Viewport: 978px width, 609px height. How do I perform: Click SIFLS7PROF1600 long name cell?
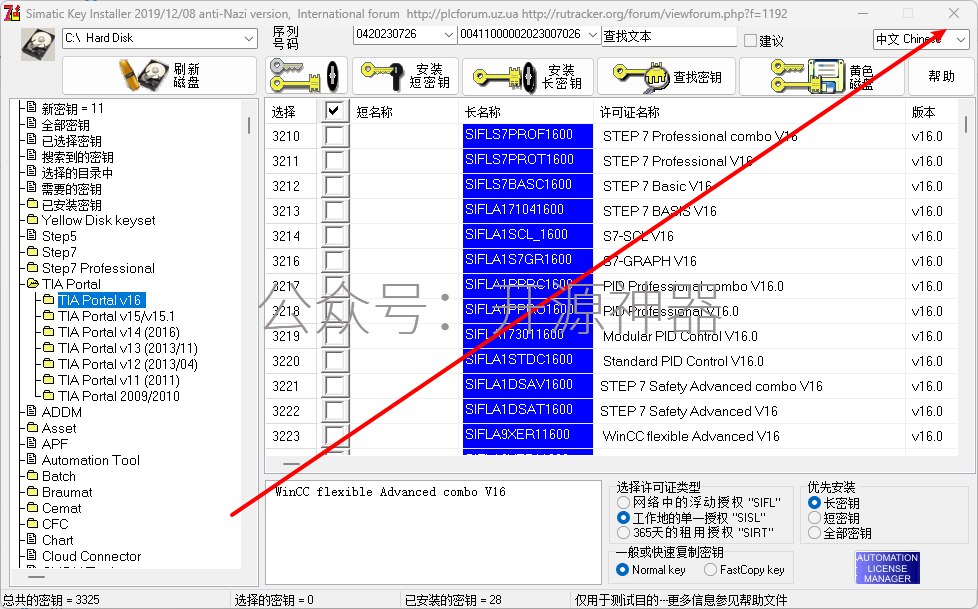coord(528,136)
